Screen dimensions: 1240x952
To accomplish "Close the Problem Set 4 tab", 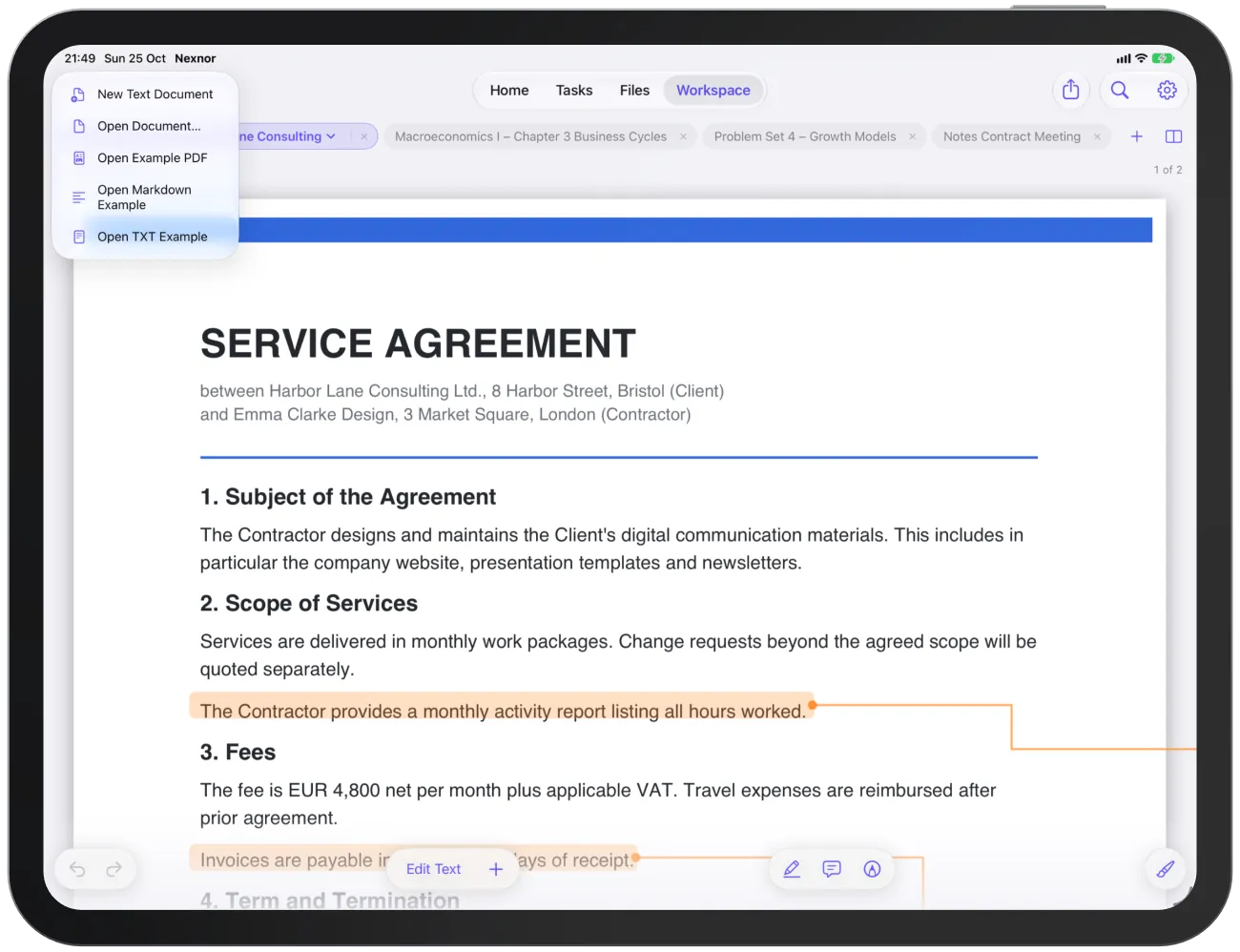I will pyautogui.click(x=912, y=136).
